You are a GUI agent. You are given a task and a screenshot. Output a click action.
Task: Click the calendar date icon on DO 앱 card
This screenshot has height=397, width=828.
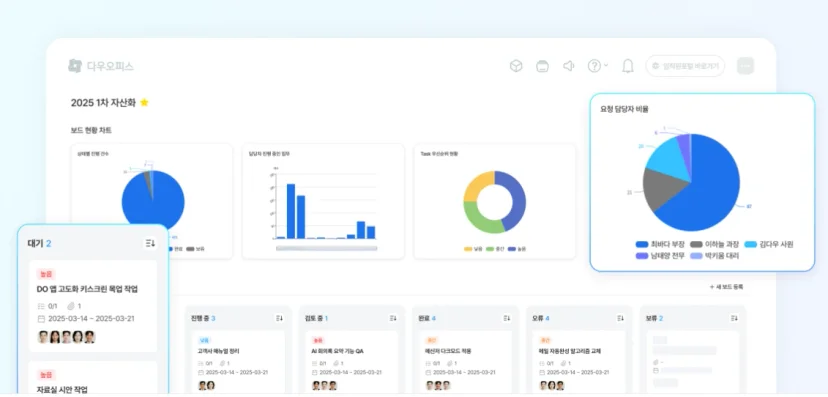[41, 319]
